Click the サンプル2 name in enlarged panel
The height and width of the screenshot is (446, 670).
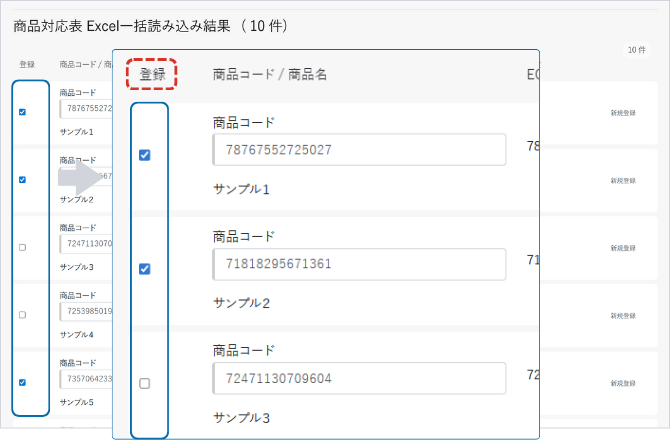241,303
